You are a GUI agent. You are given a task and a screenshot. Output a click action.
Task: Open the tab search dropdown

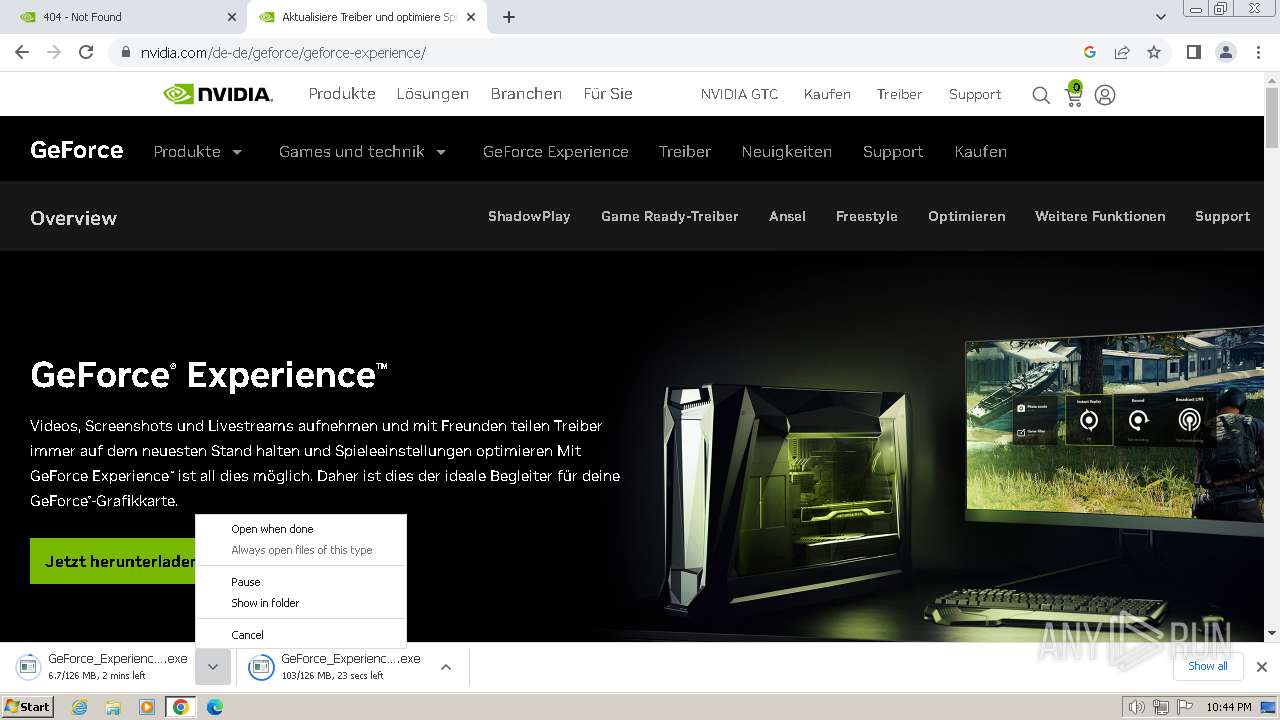click(1161, 17)
